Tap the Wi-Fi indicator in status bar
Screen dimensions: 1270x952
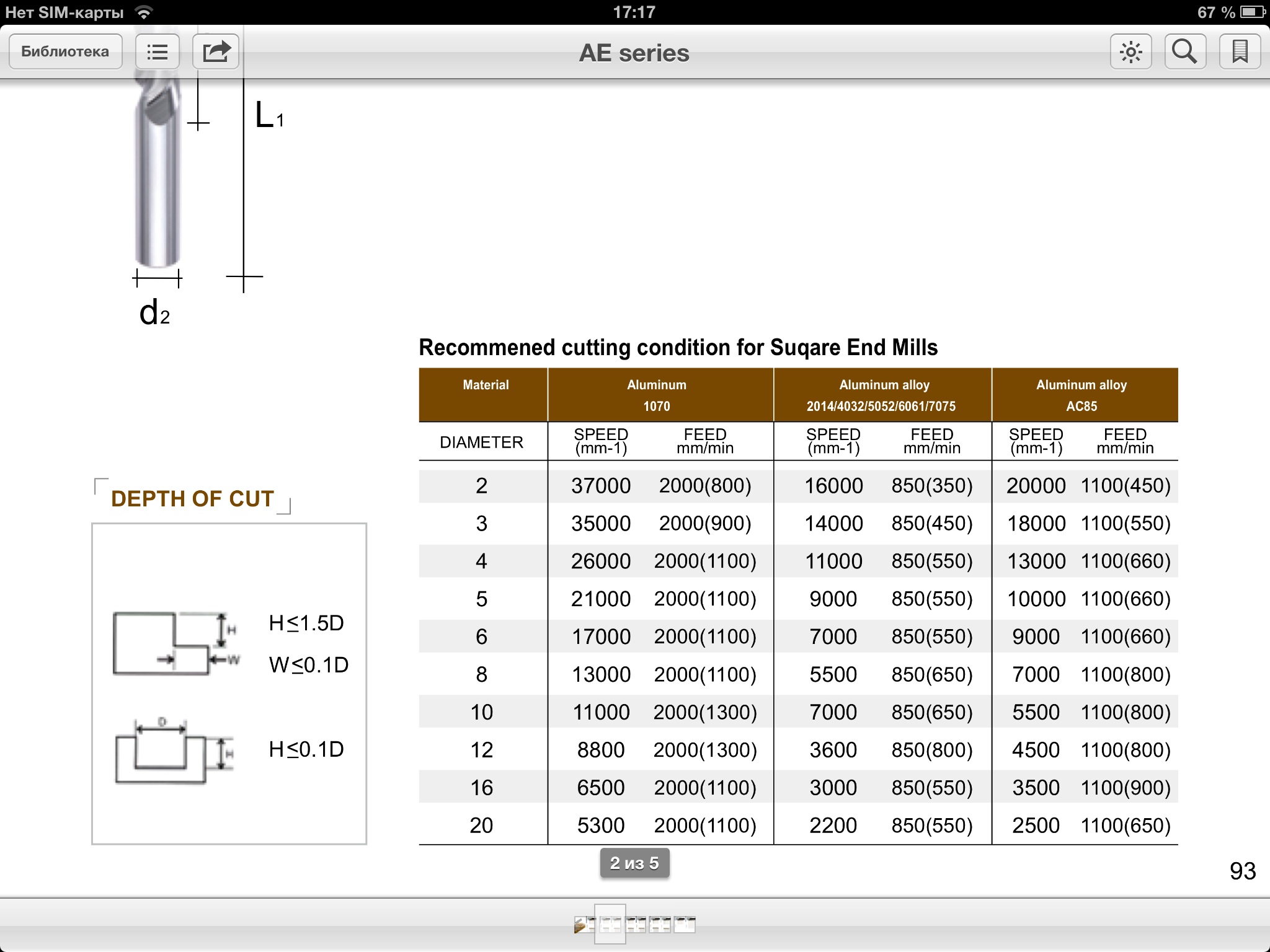coord(144,12)
